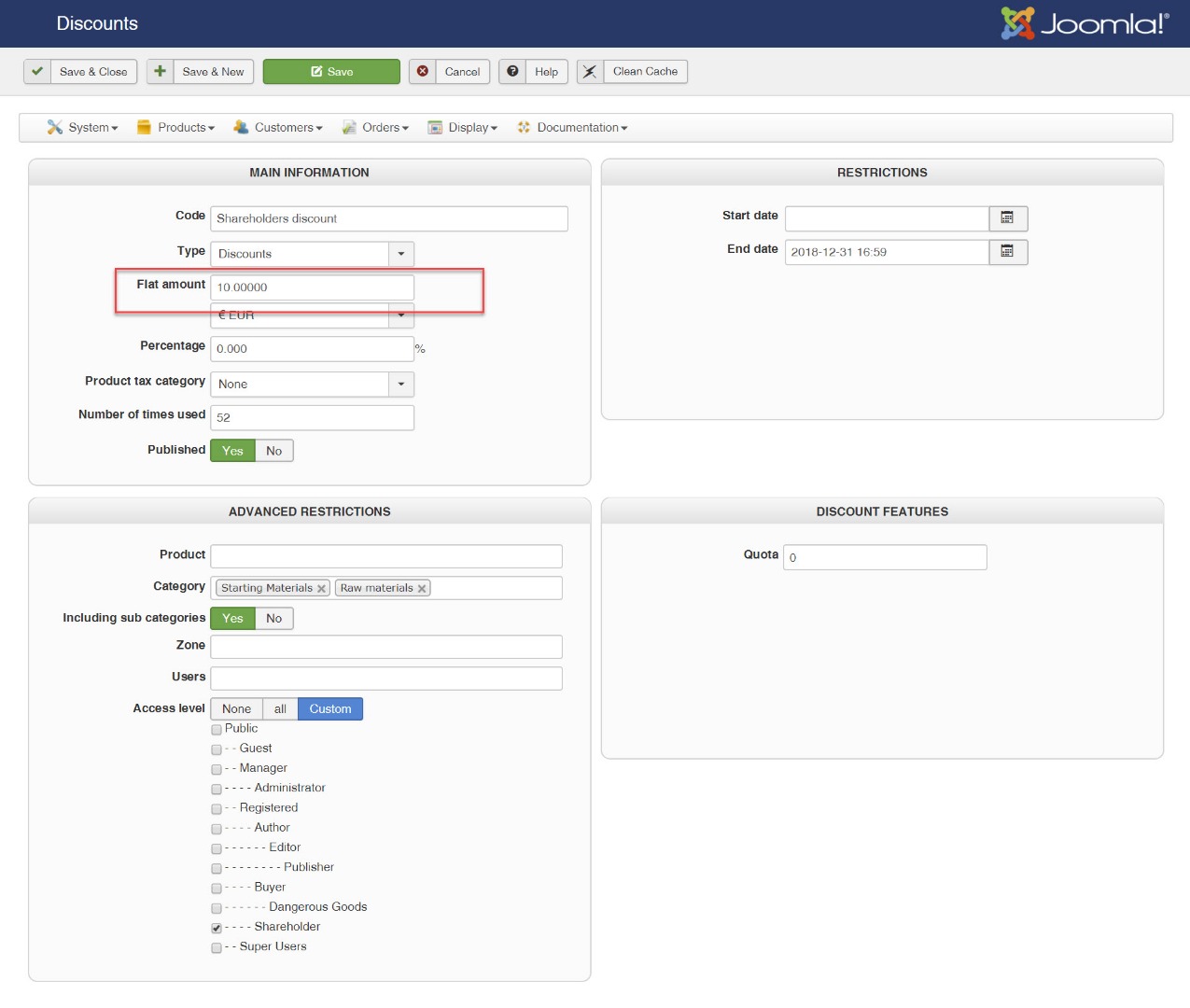1190x1008 pixels.
Task: Click the Display menu icon
Action: (x=435, y=128)
